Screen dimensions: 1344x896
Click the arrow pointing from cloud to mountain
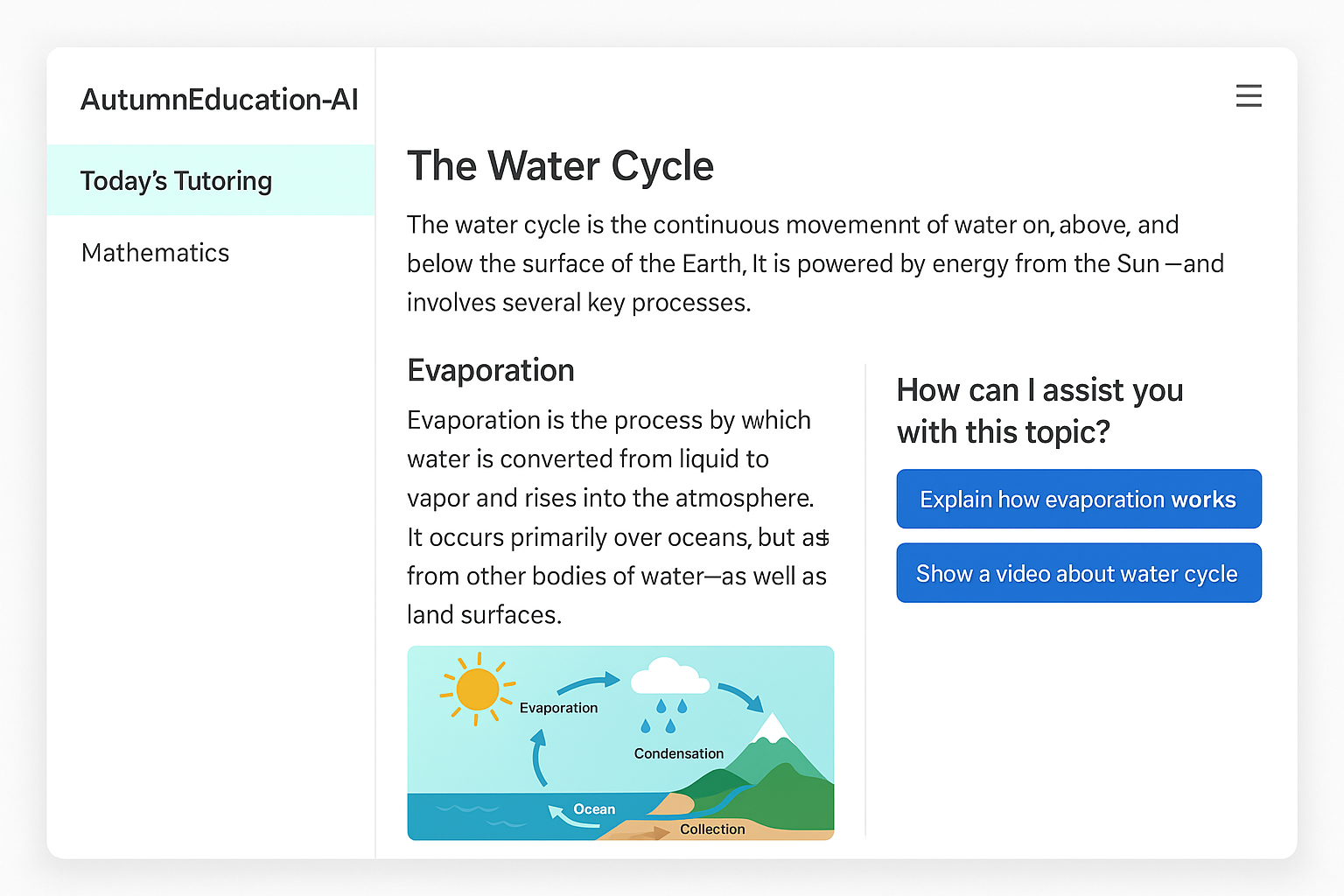(741, 696)
